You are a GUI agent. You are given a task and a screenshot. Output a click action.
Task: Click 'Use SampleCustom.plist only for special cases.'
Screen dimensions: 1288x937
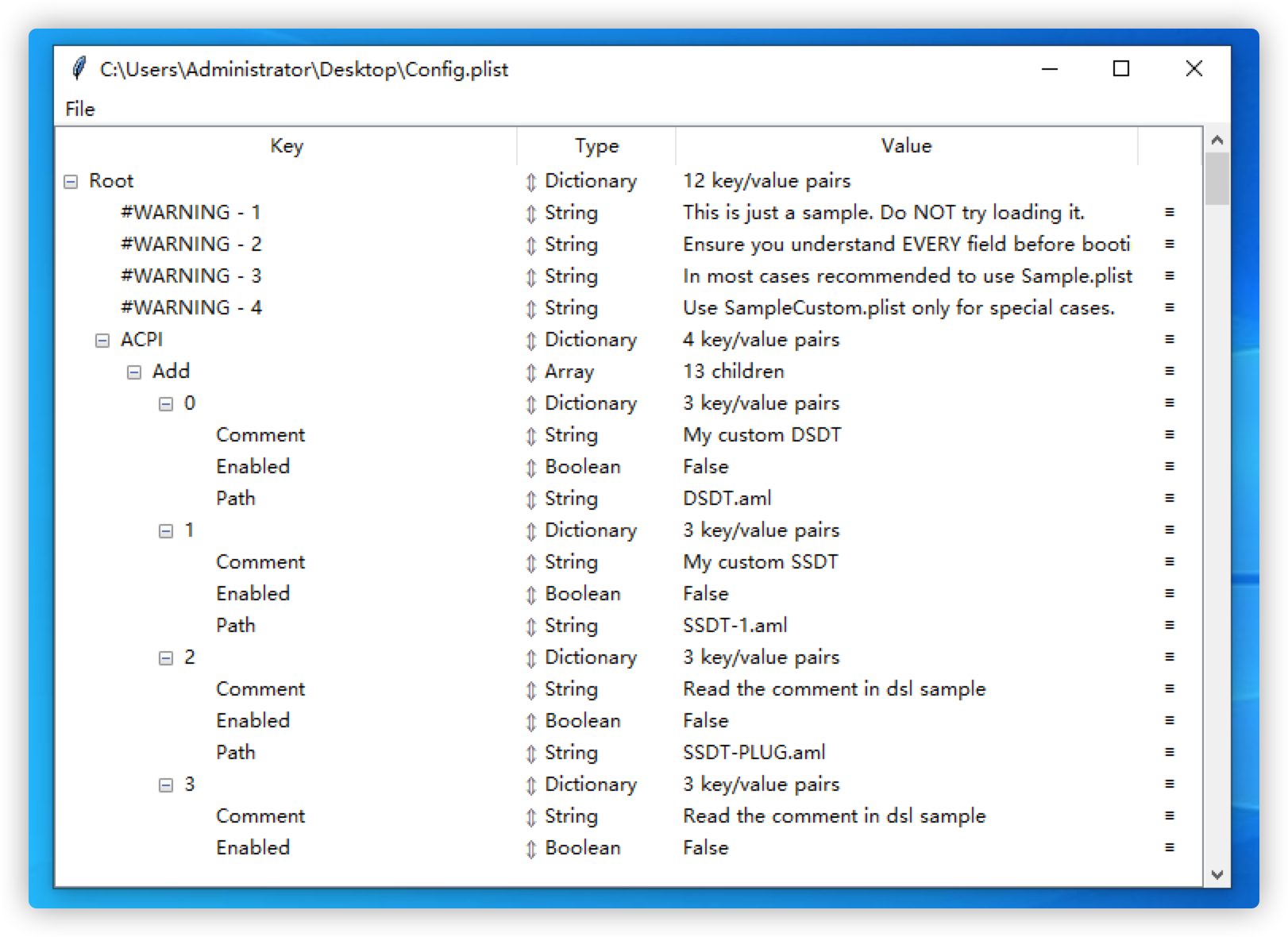click(x=898, y=308)
